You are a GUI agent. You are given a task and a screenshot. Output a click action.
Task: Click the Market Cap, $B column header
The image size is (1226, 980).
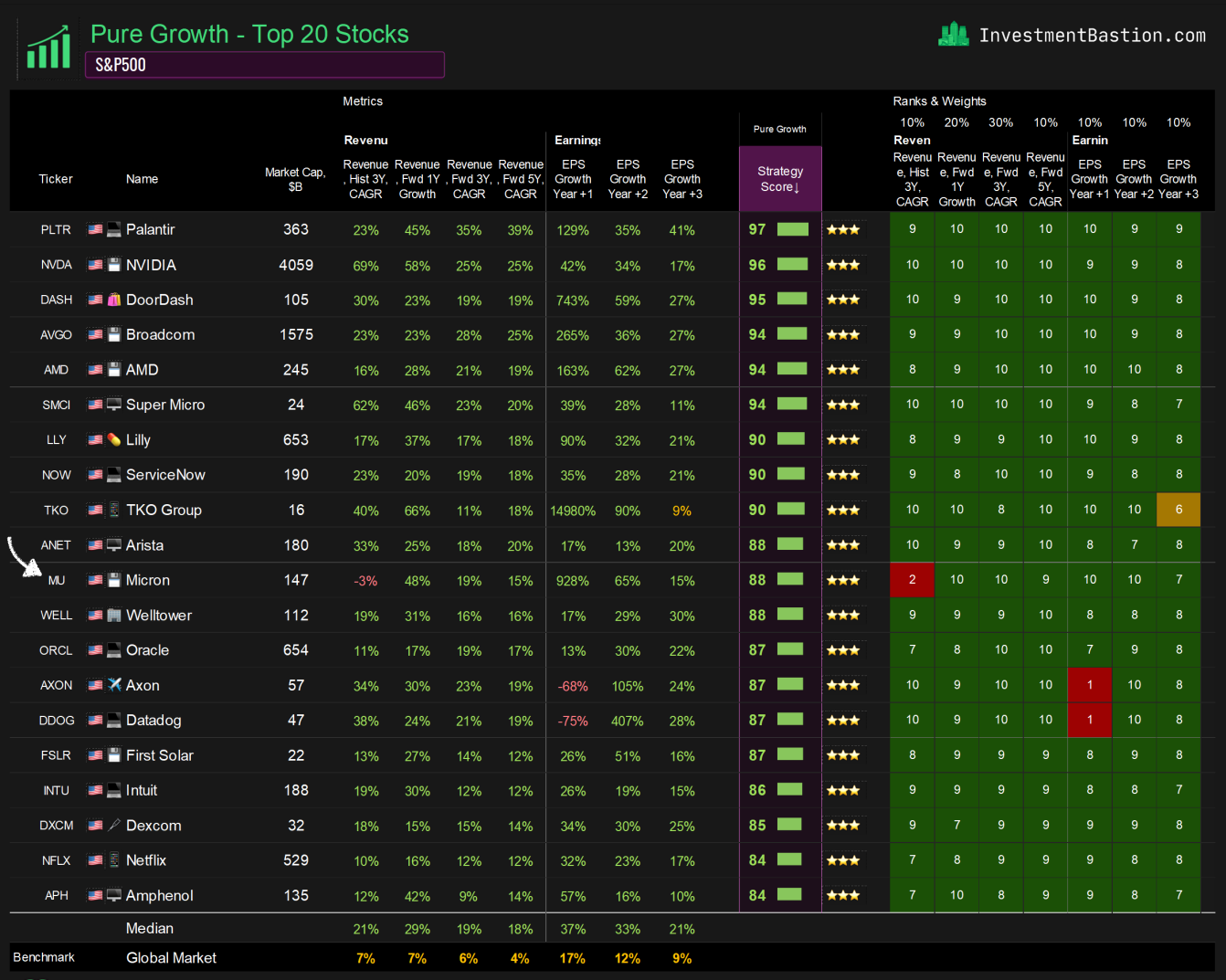[295, 179]
